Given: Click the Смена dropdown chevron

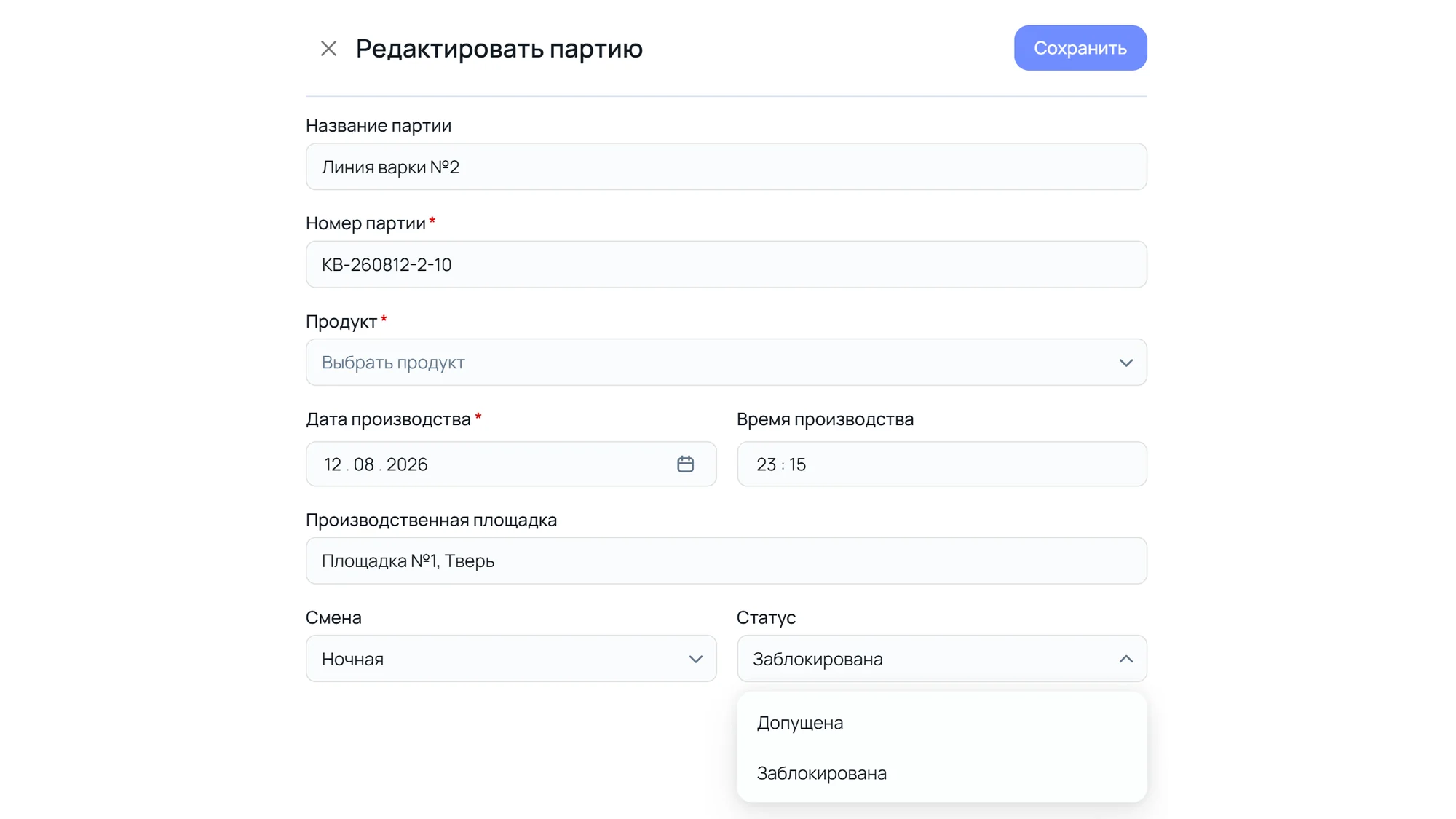Looking at the screenshot, I should point(695,660).
